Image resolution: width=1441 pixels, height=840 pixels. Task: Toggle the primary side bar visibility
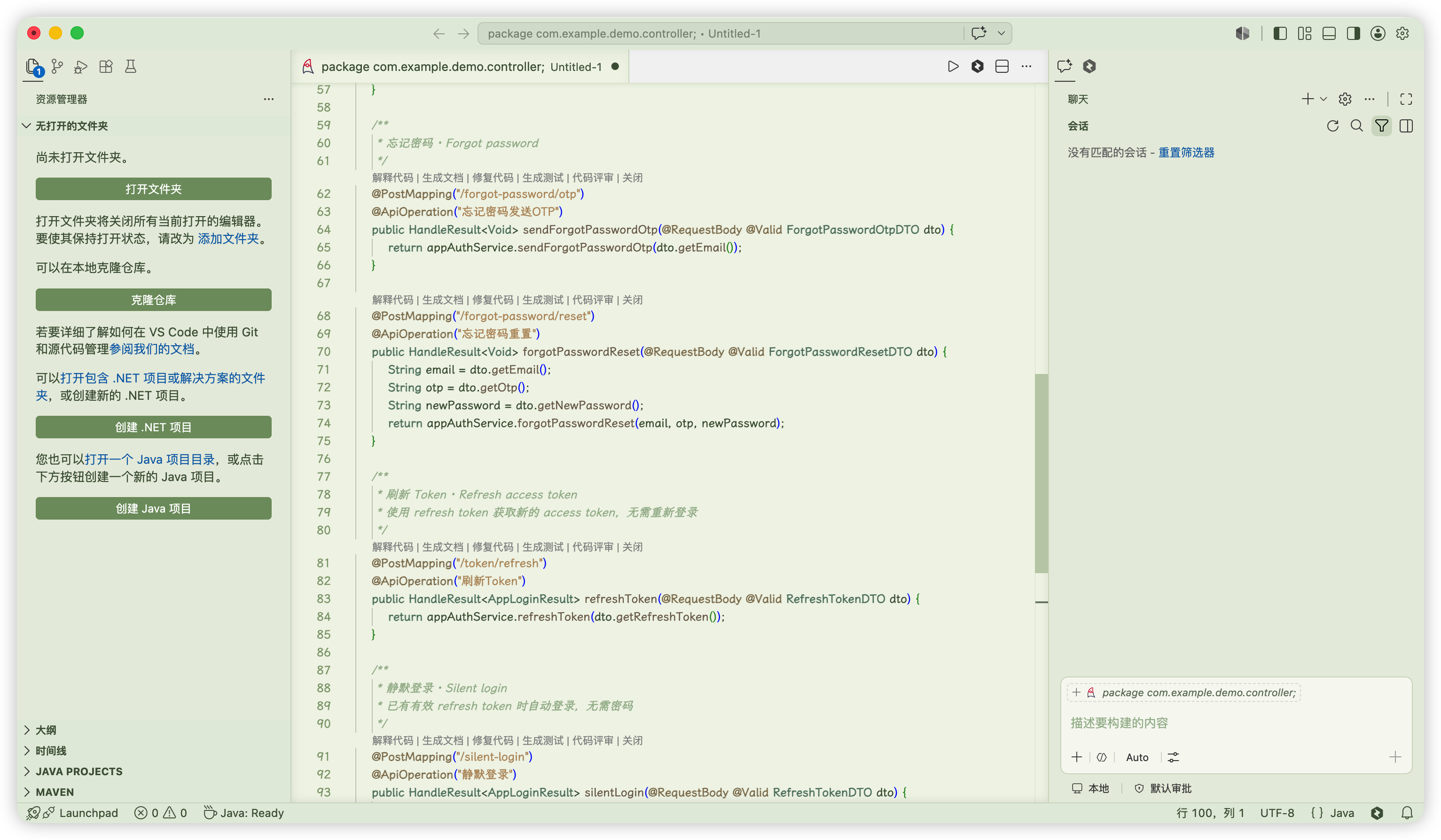coord(1280,34)
